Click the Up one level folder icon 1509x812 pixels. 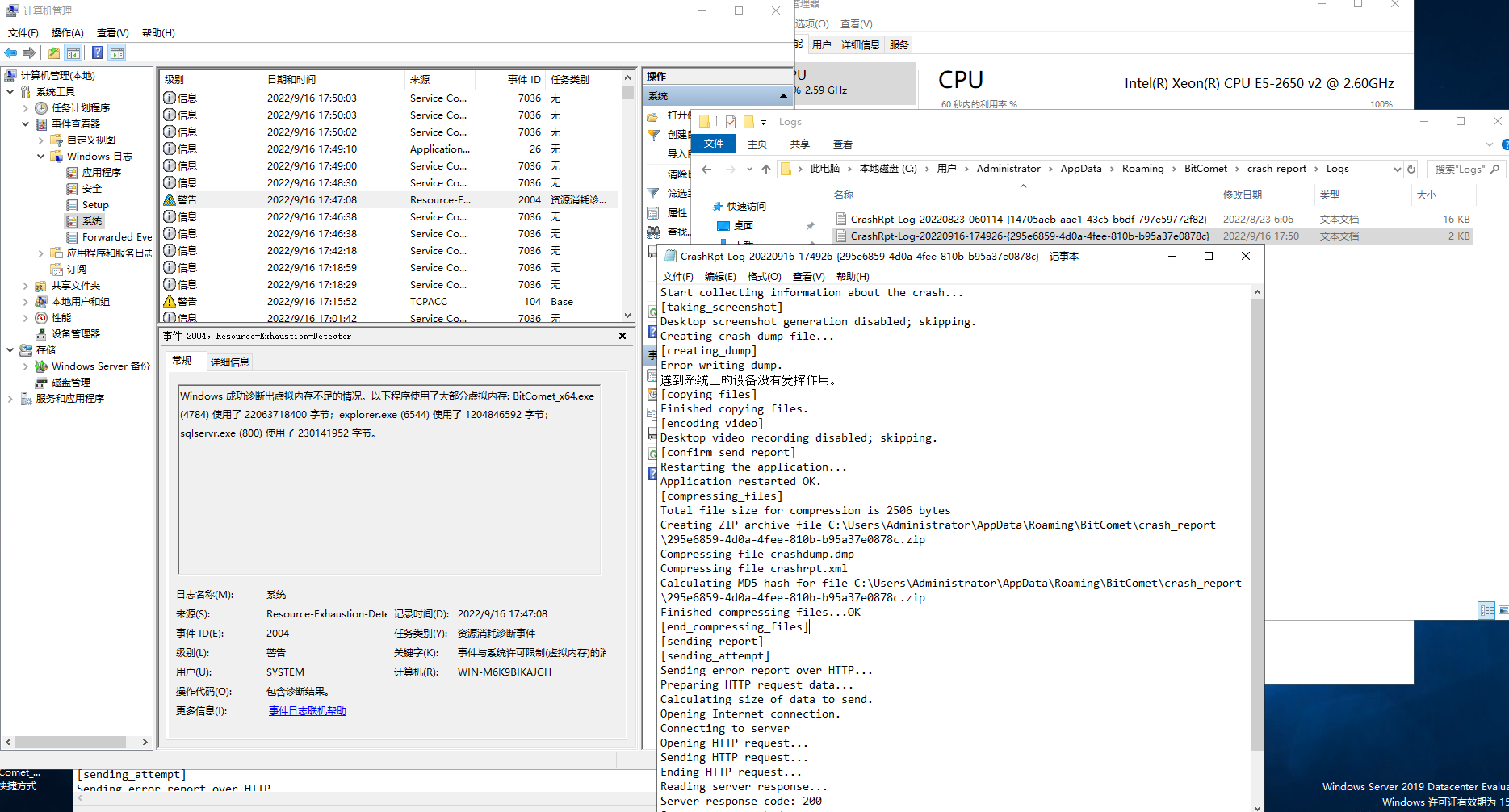point(53,52)
